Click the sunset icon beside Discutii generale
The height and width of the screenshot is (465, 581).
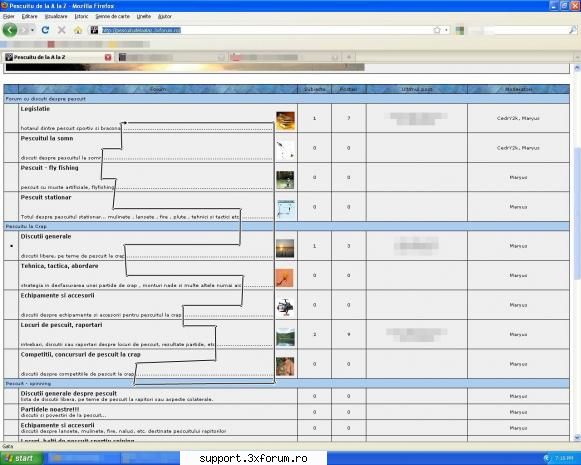point(285,248)
